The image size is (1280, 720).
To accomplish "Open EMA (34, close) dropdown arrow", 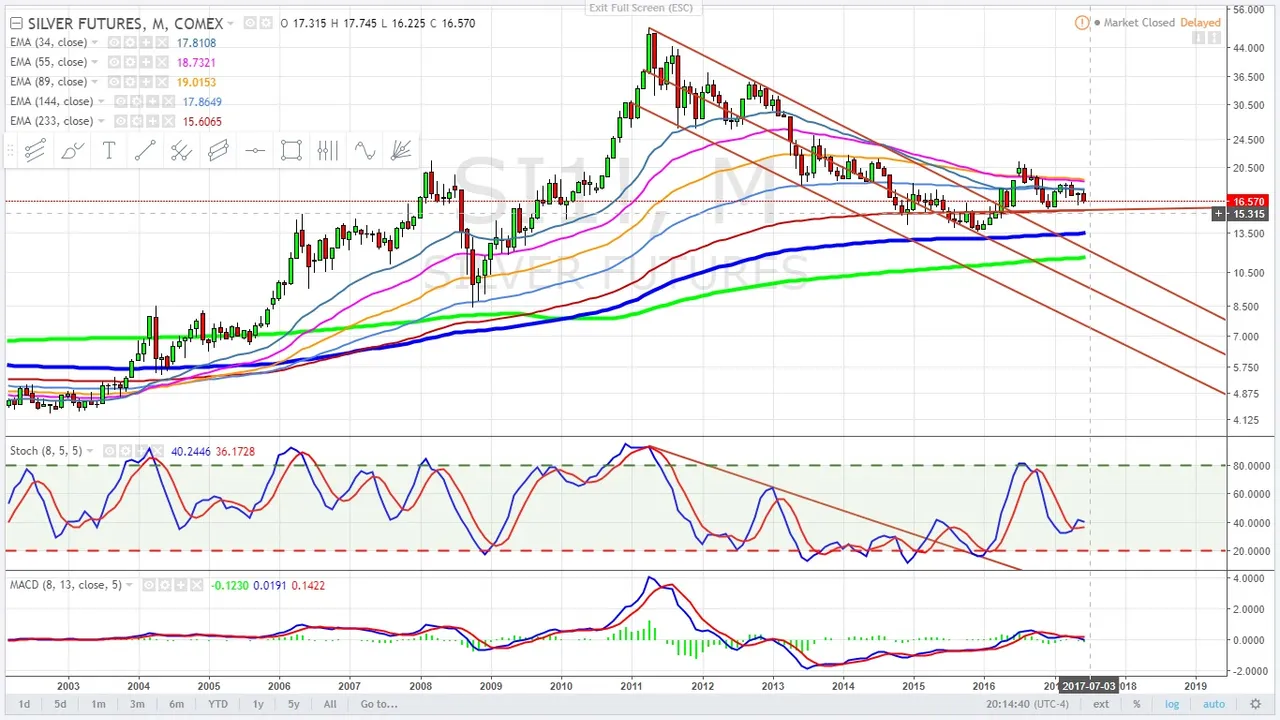I will [x=94, y=43].
